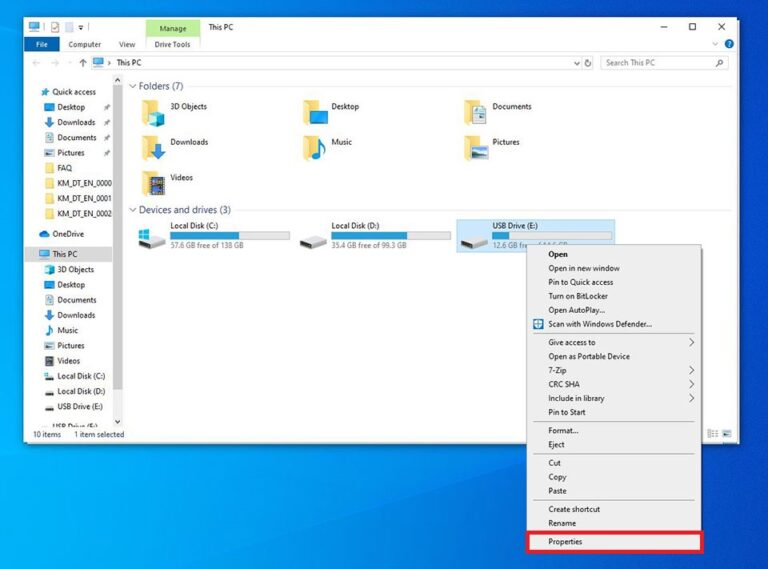Screen dimensions: 768x569
Task: Collapse the Folders (7) section
Action: click(133, 86)
